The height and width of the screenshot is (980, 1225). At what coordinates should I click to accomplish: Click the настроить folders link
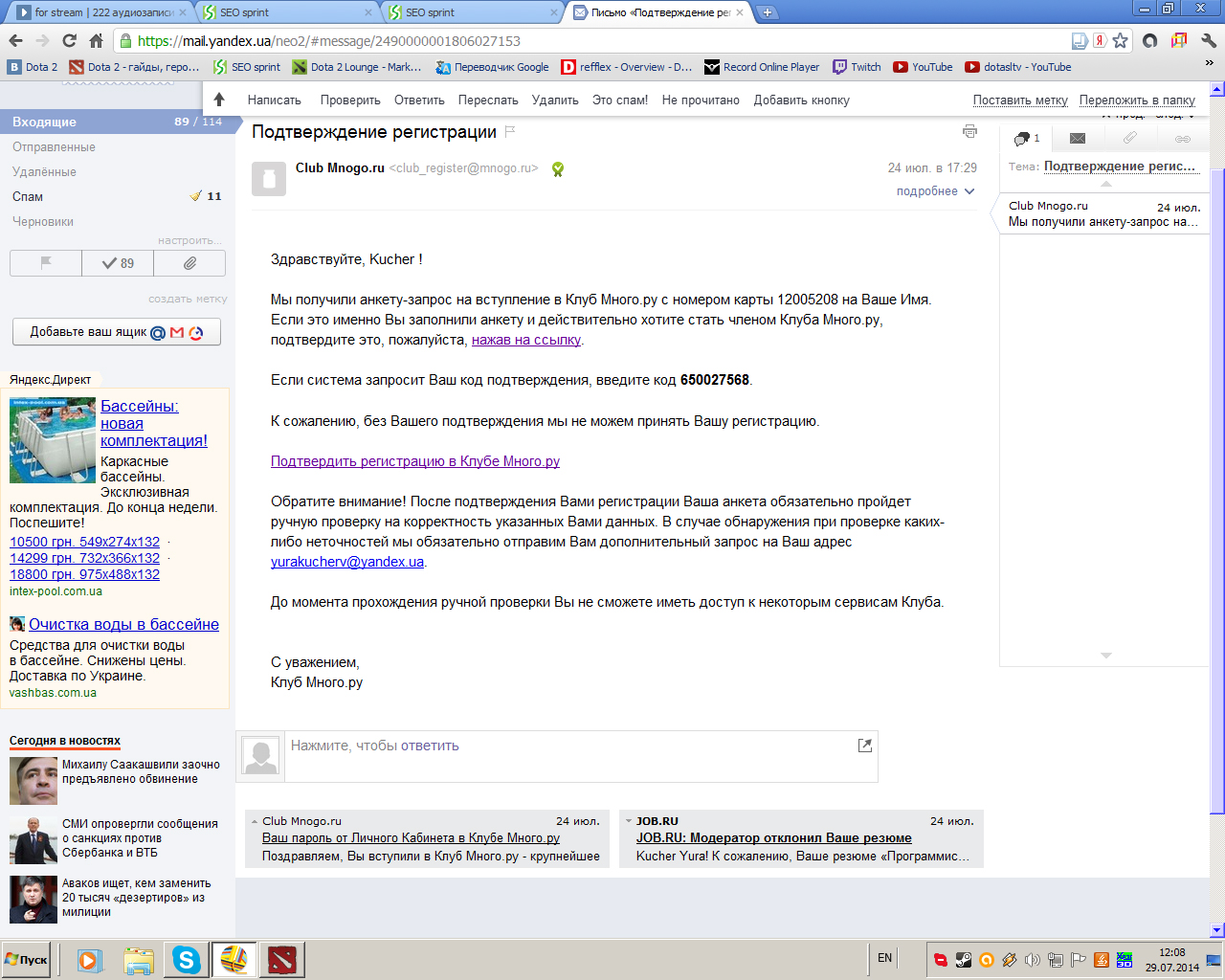click(189, 240)
